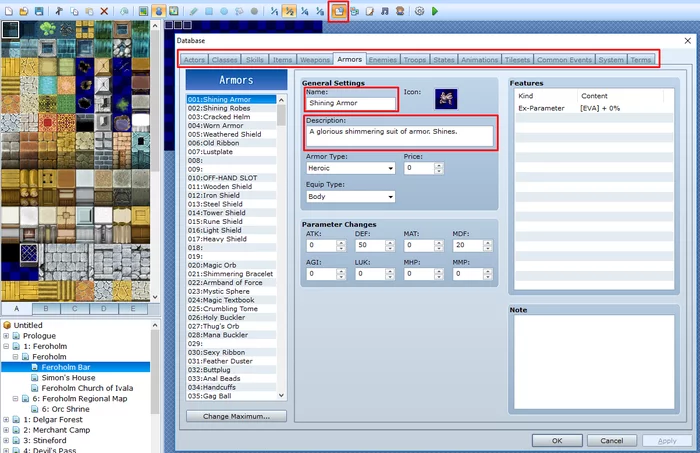Open project using the folder icon
The width and height of the screenshot is (700, 453).
tap(24, 11)
